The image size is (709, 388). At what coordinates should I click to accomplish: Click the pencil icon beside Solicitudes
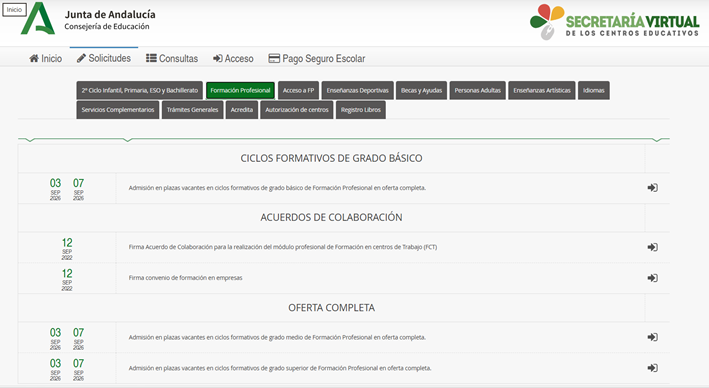pos(81,58)
